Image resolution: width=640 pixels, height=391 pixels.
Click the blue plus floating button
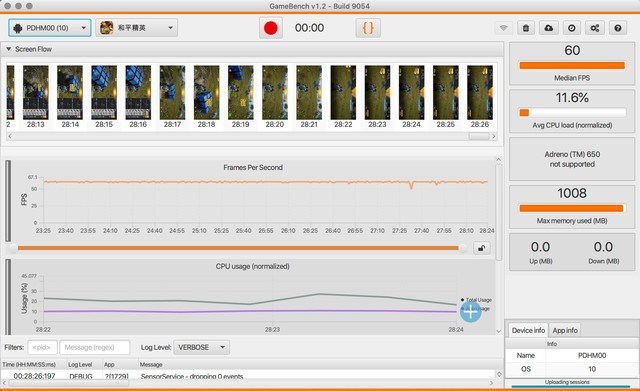click(x=471, y=312)
